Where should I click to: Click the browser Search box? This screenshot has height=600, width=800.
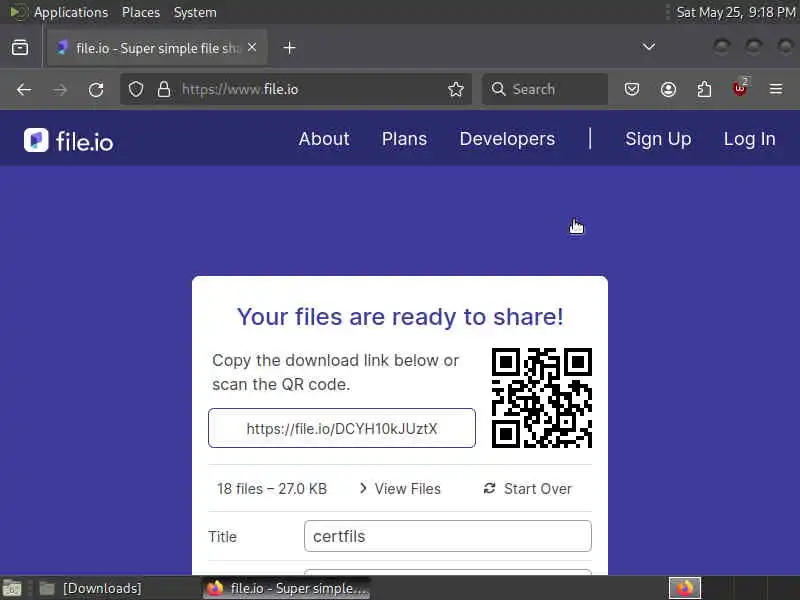545,89
